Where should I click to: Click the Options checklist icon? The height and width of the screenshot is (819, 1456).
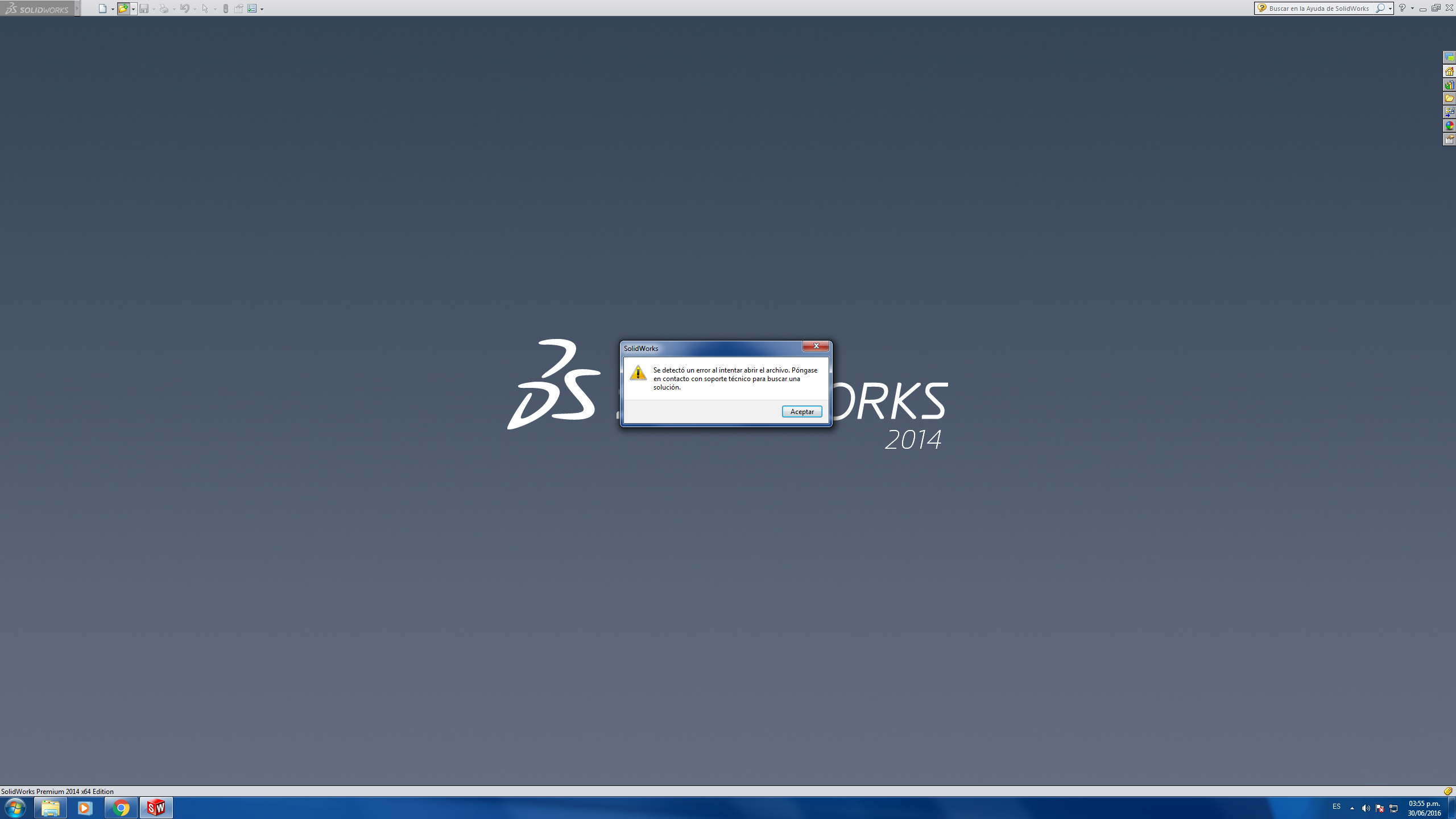coord(252,9)
